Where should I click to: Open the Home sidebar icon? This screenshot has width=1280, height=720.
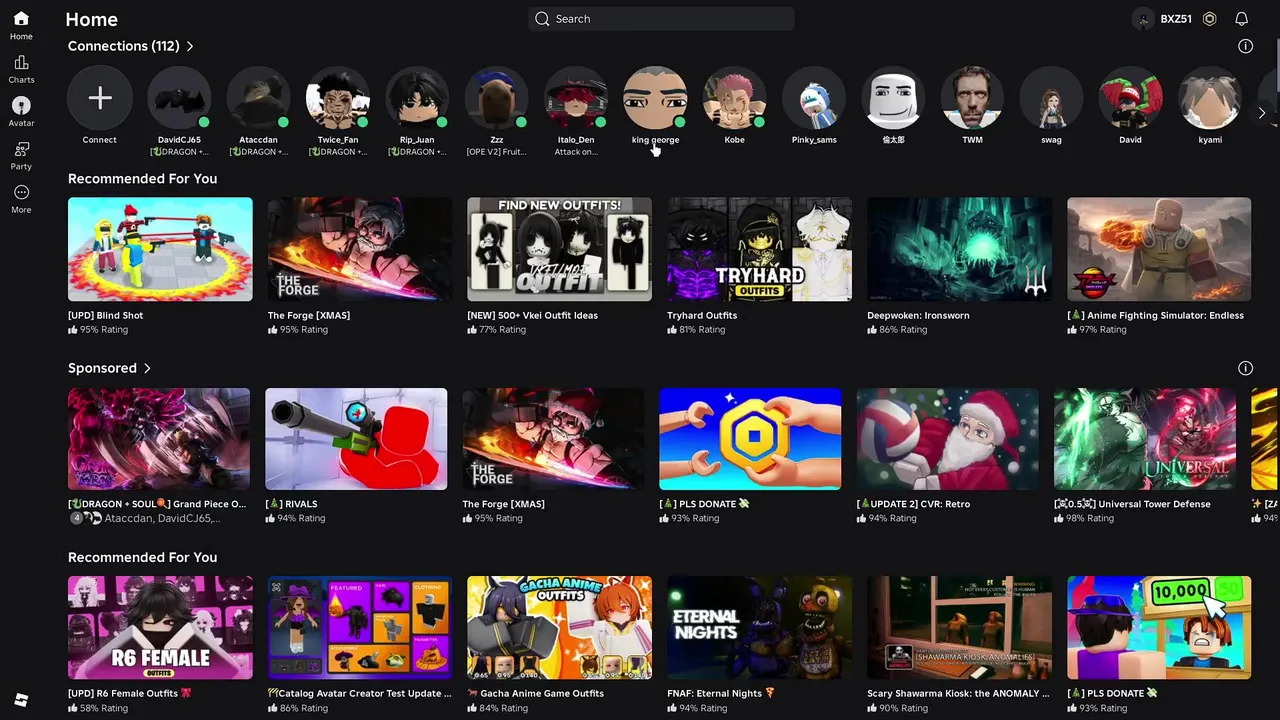coord(21,19)
